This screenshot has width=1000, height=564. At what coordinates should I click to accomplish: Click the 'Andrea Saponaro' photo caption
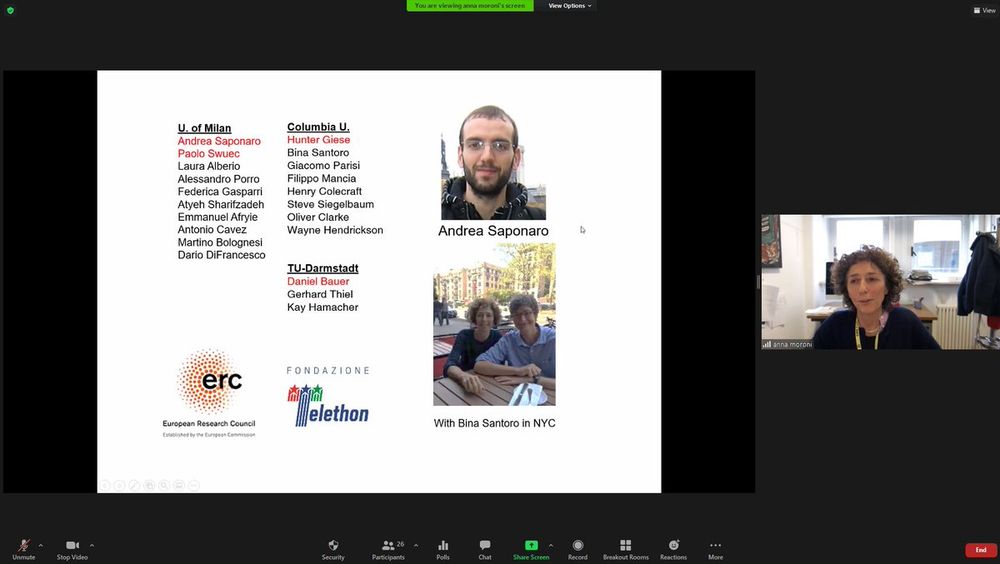click(493, 231)
